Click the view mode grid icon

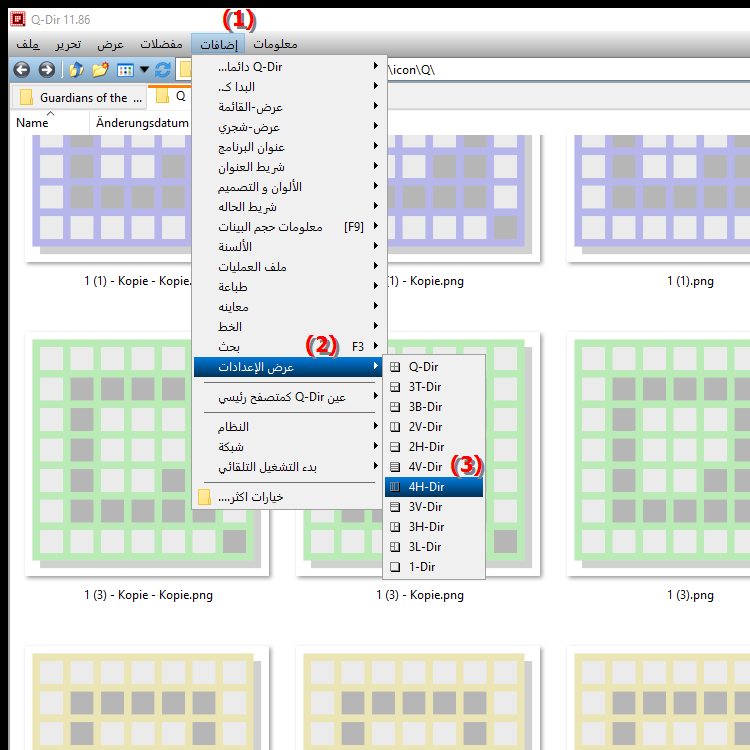click(x=125, y=70)
